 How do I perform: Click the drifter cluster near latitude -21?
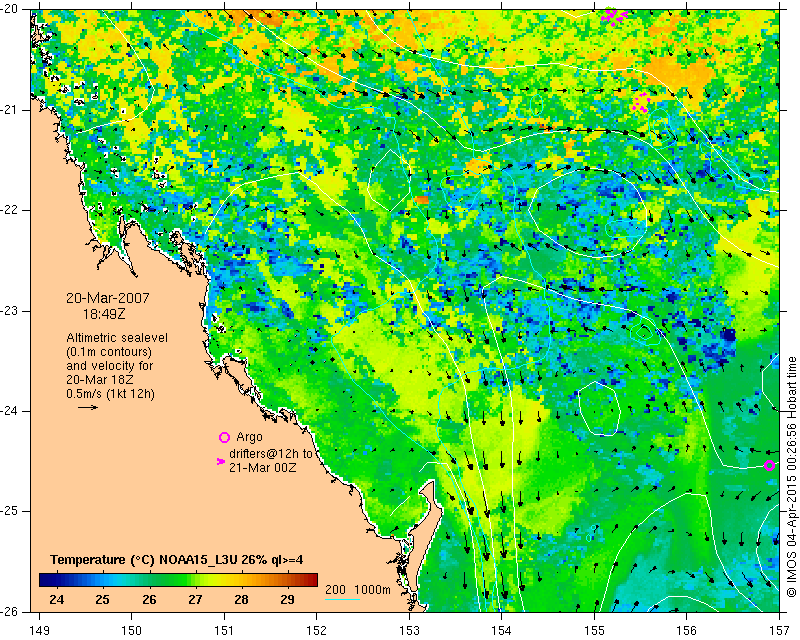[x=641, y=103]
